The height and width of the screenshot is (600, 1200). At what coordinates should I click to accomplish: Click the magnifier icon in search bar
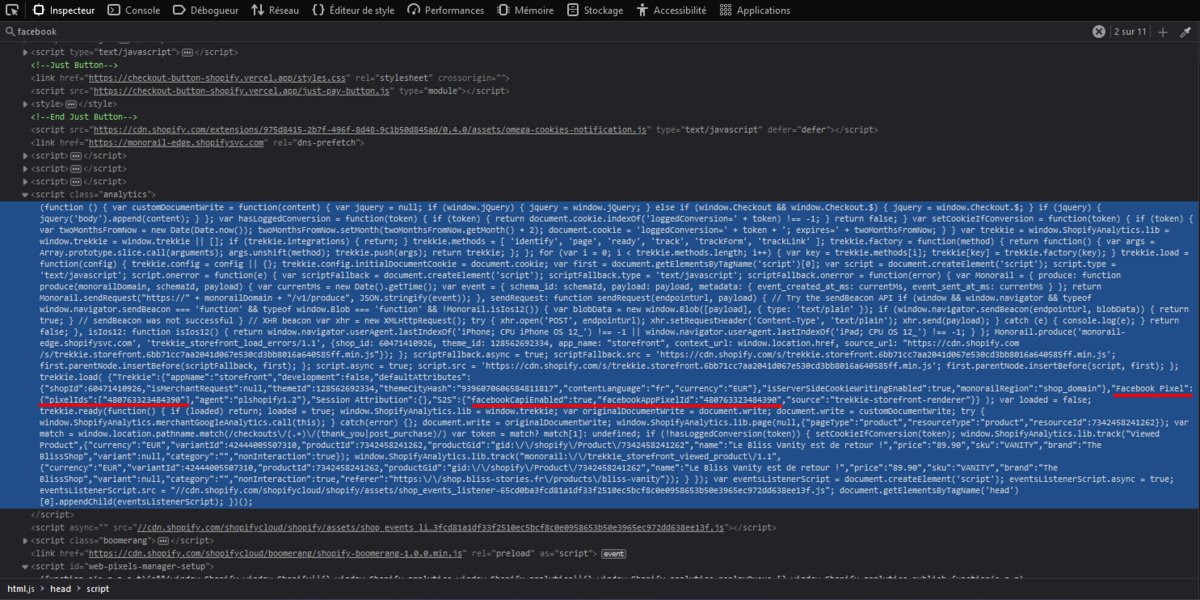(9, 32)
